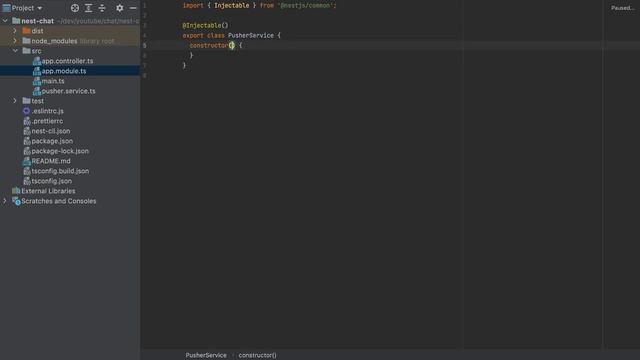Expand Scratches and Consoles
Screen dimensions: 640x360
5,201
